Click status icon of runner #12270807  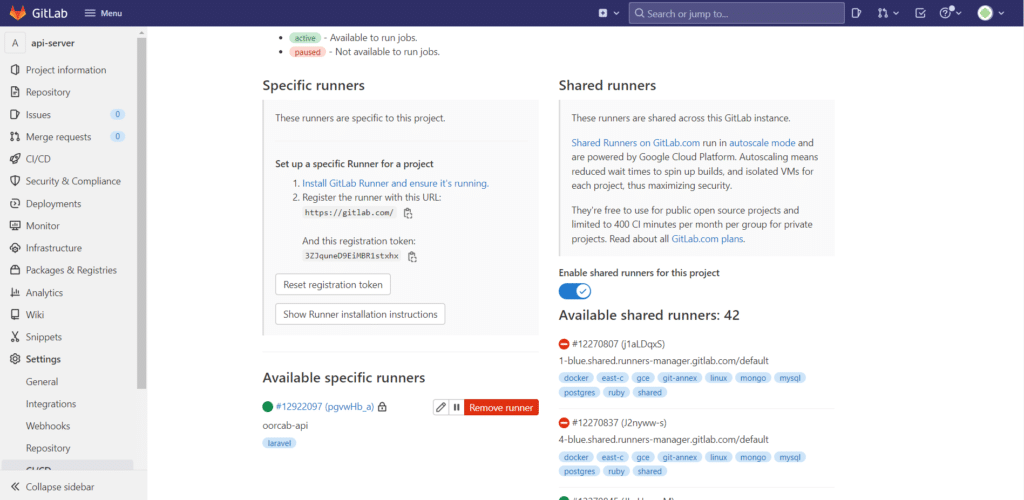click(x=564, y=344)
